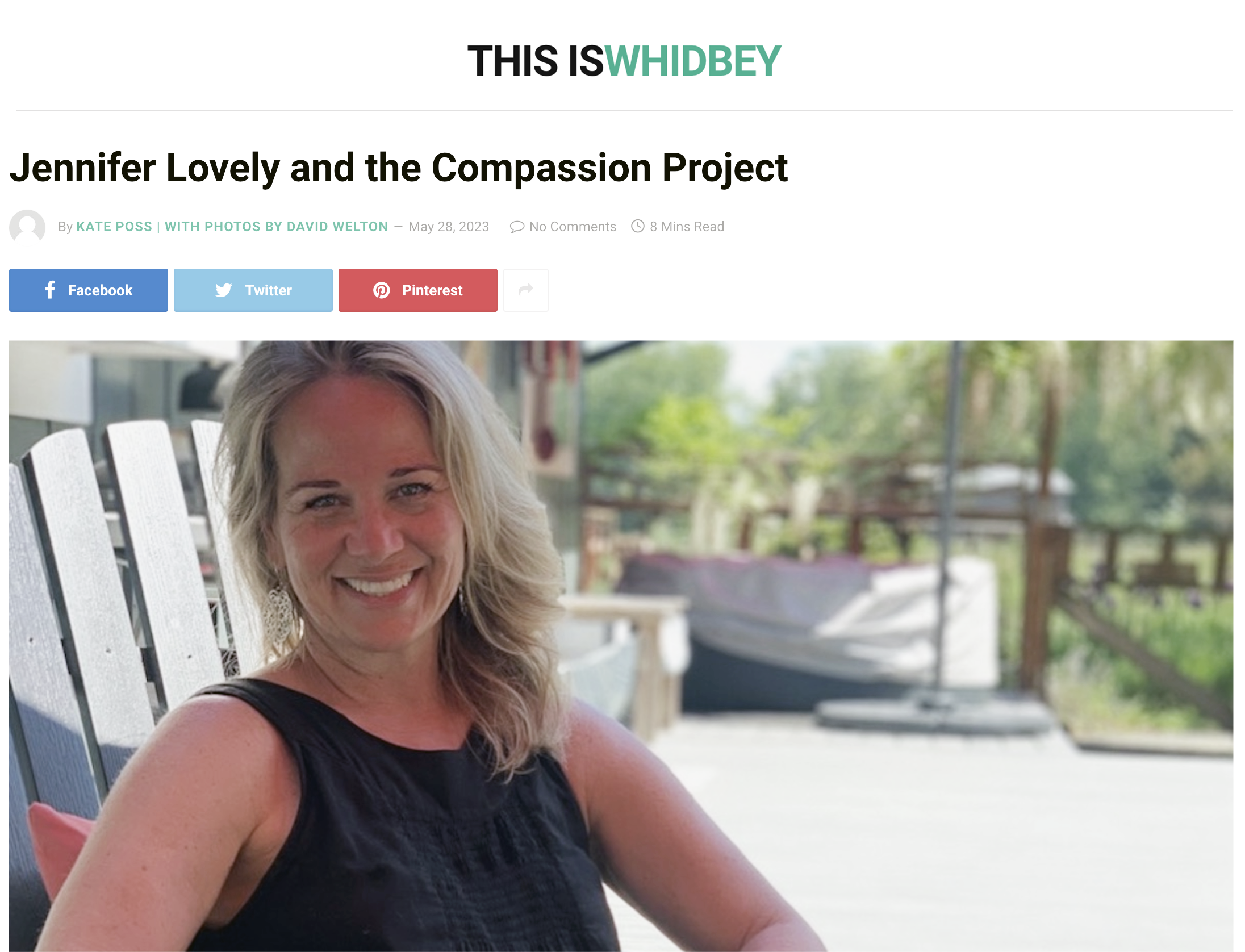
Task: Share article on Facebook
Action: click(x=89, y=290)
